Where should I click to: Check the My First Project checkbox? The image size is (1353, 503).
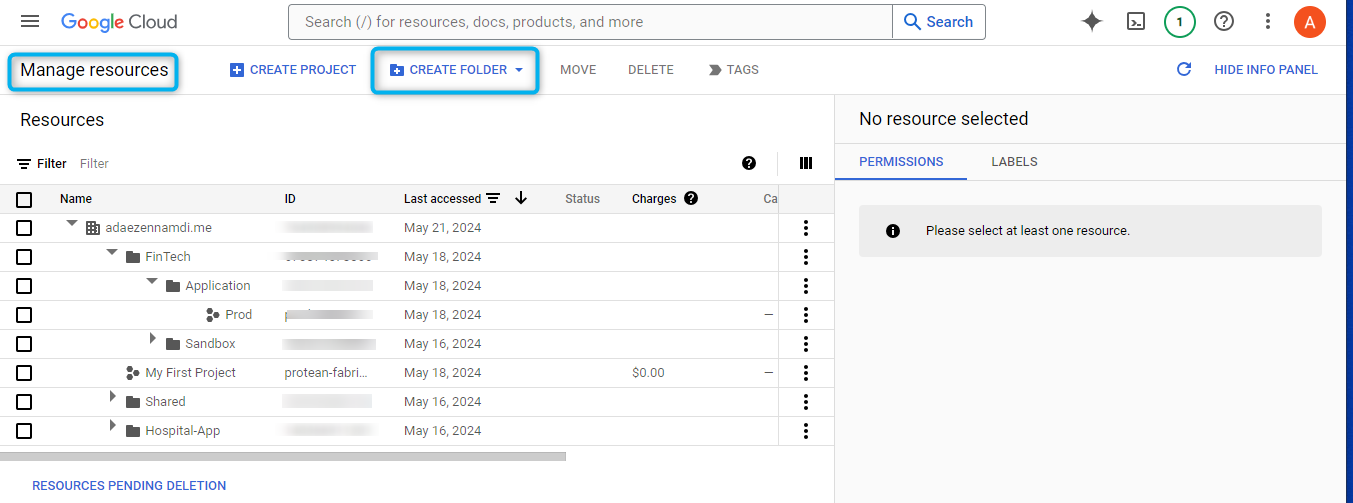coord(24,373)
